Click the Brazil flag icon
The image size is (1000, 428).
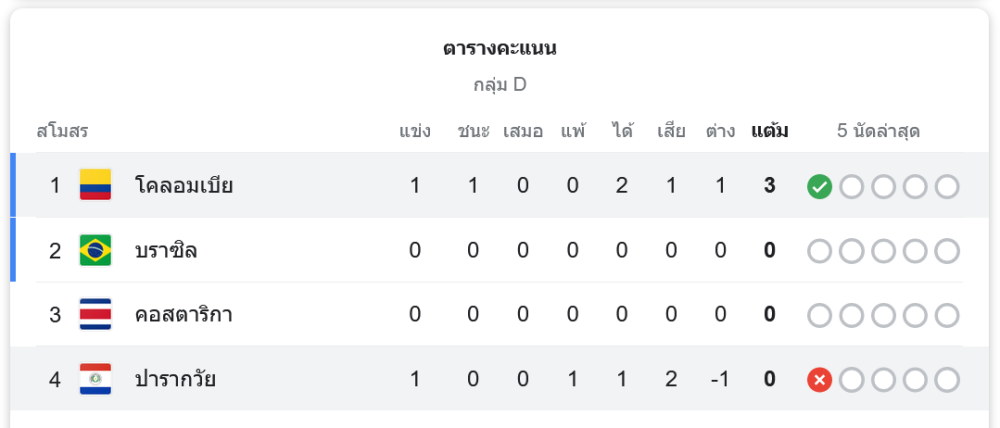[96, 250]
